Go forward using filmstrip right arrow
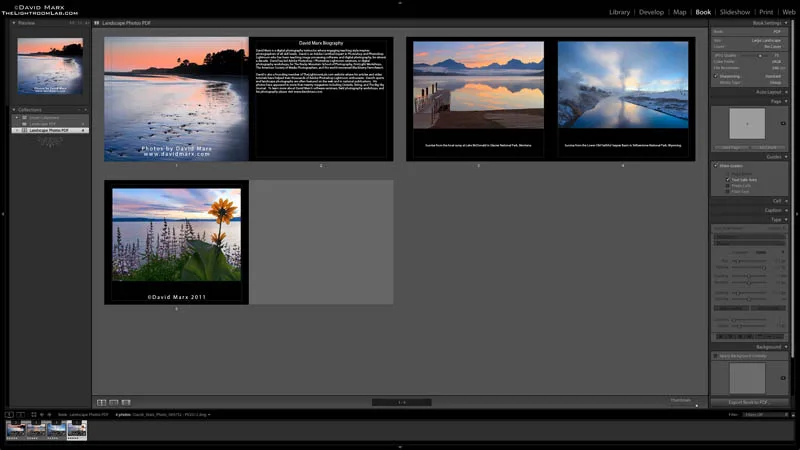Viewport: 800px width, 450px height. pos(49,415)
